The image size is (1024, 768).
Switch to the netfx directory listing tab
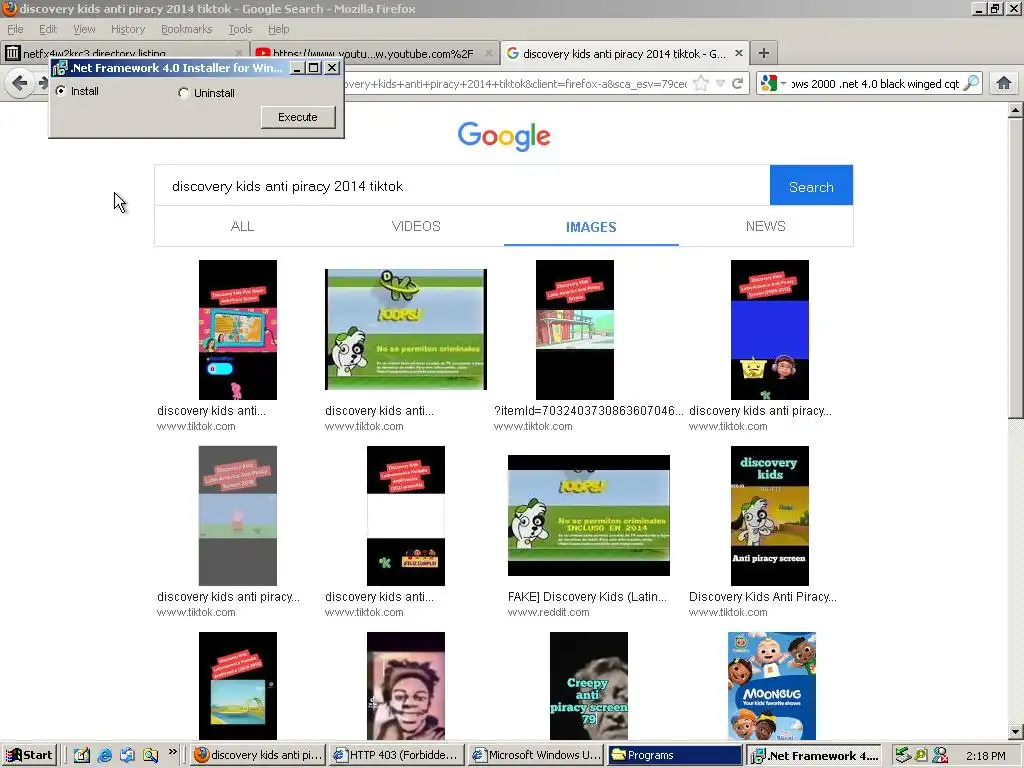click(x=124, y=54)
